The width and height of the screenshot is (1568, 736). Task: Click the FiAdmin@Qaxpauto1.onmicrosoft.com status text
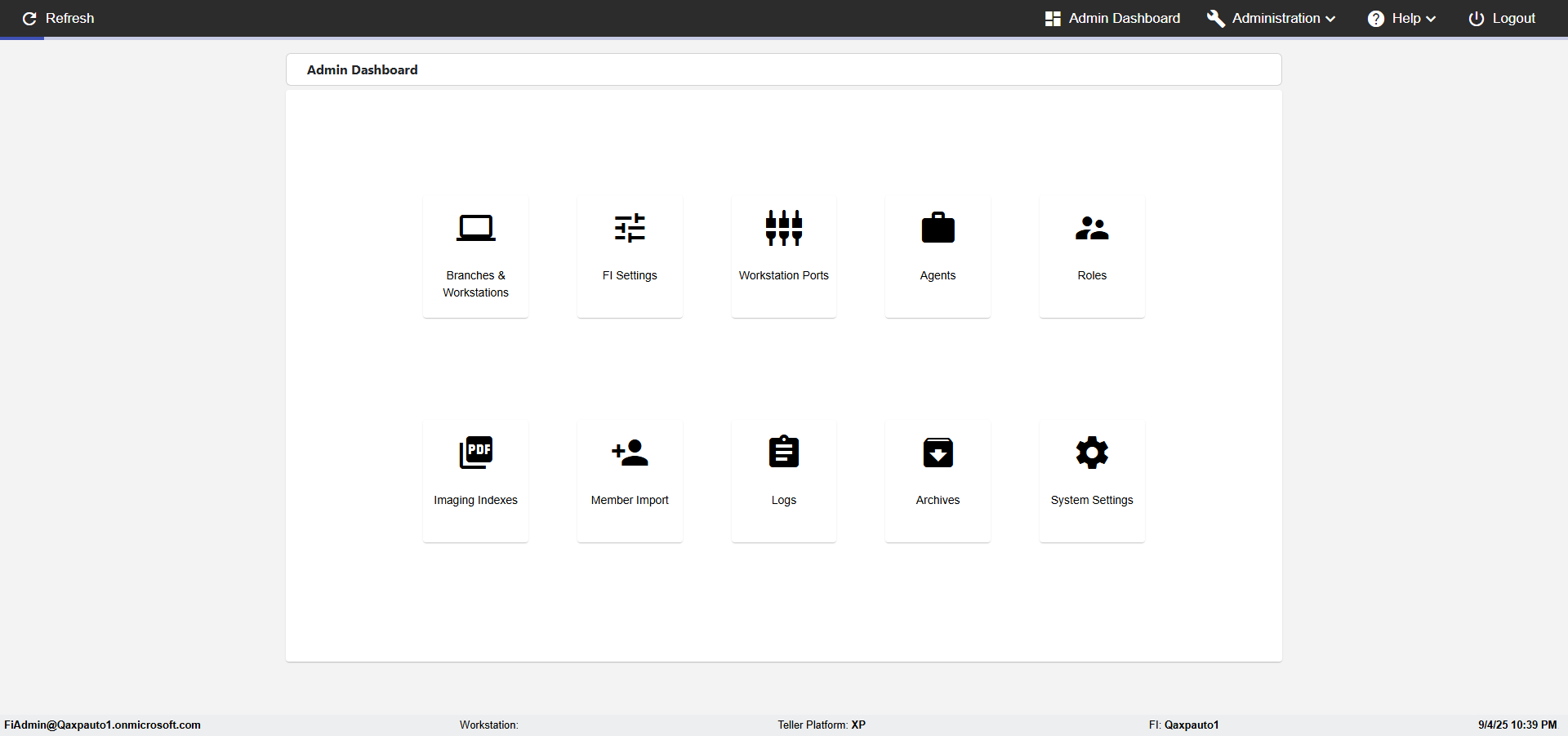tap(102, 725)
